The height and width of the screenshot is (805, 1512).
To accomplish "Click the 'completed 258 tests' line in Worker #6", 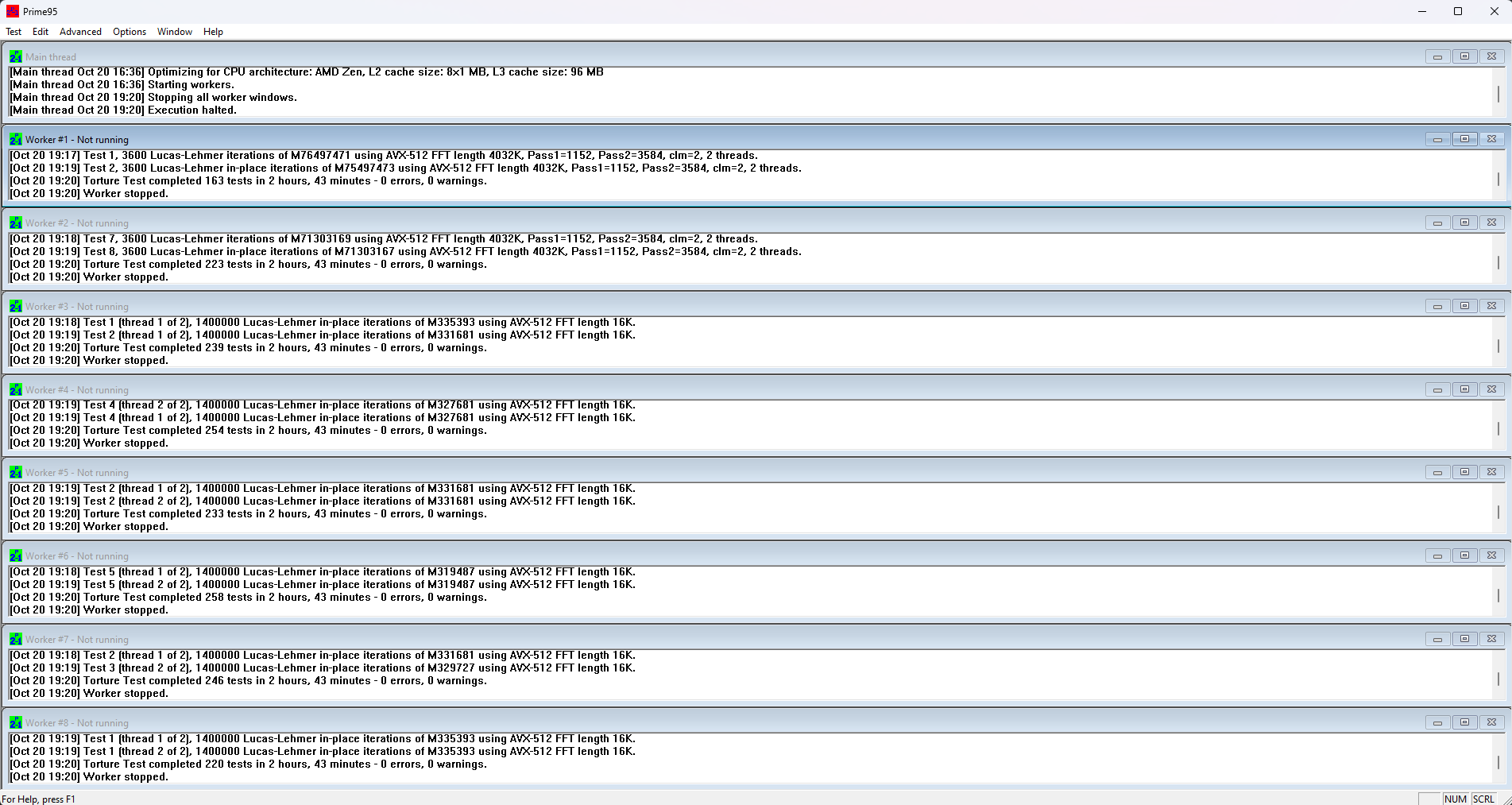I will coord(248,598).
